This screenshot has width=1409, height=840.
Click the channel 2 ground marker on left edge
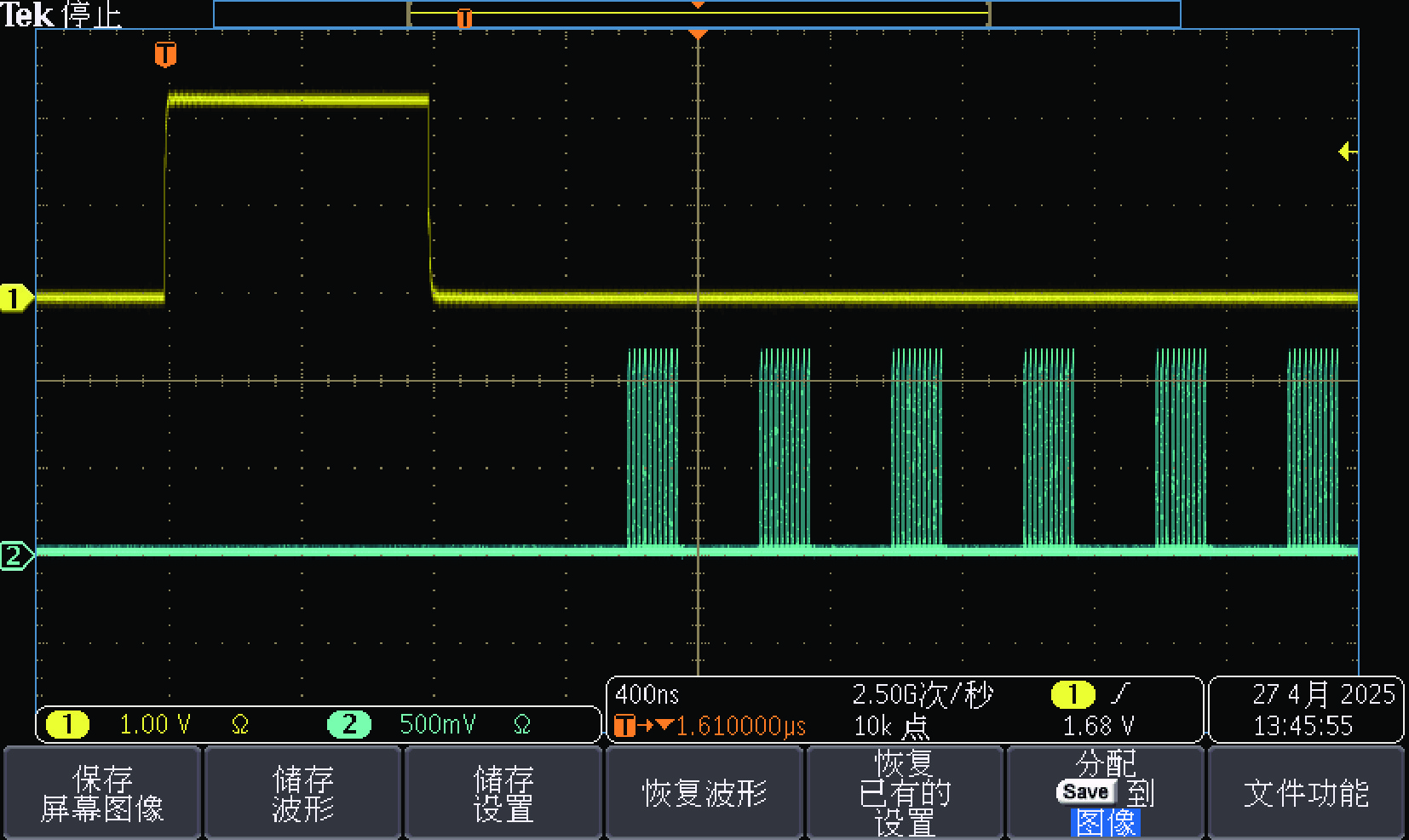[14, 556]
